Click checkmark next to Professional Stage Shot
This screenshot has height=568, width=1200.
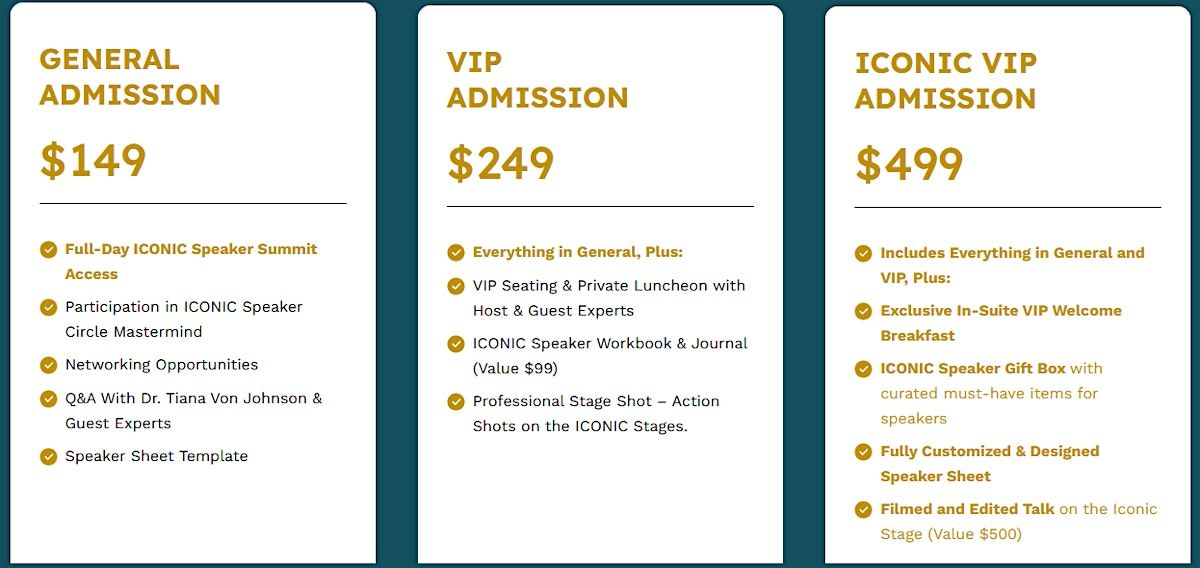(x=456, y=402)
